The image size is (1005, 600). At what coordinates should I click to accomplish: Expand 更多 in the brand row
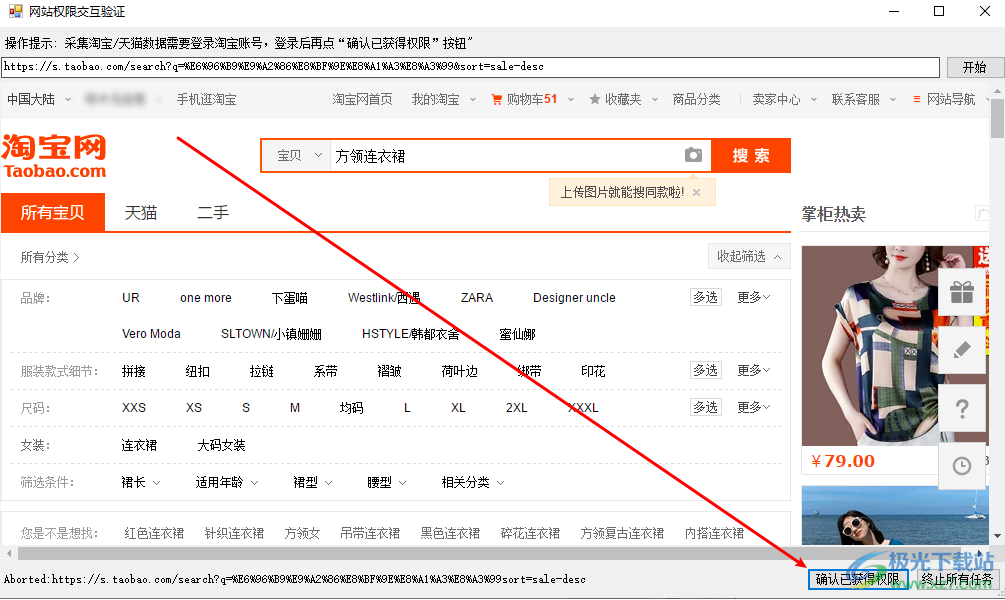(753, 297)
